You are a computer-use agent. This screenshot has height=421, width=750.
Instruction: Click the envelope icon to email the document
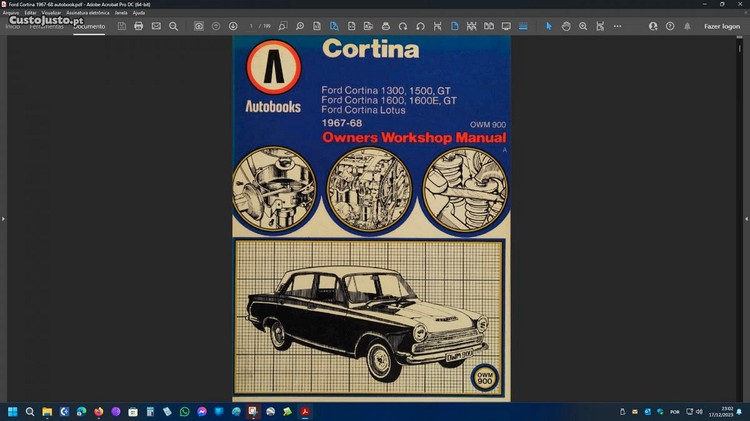[x=156, y=26]
